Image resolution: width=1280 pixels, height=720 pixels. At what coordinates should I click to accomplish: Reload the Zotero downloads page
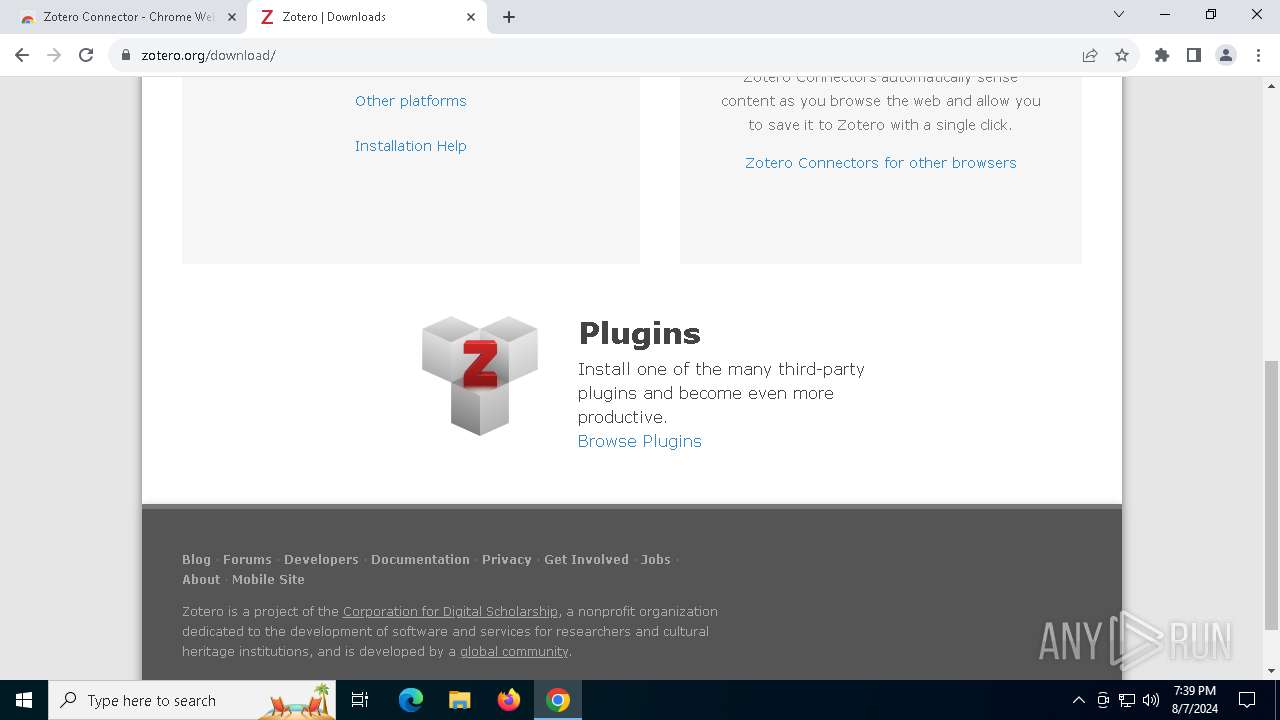point(86,55)
